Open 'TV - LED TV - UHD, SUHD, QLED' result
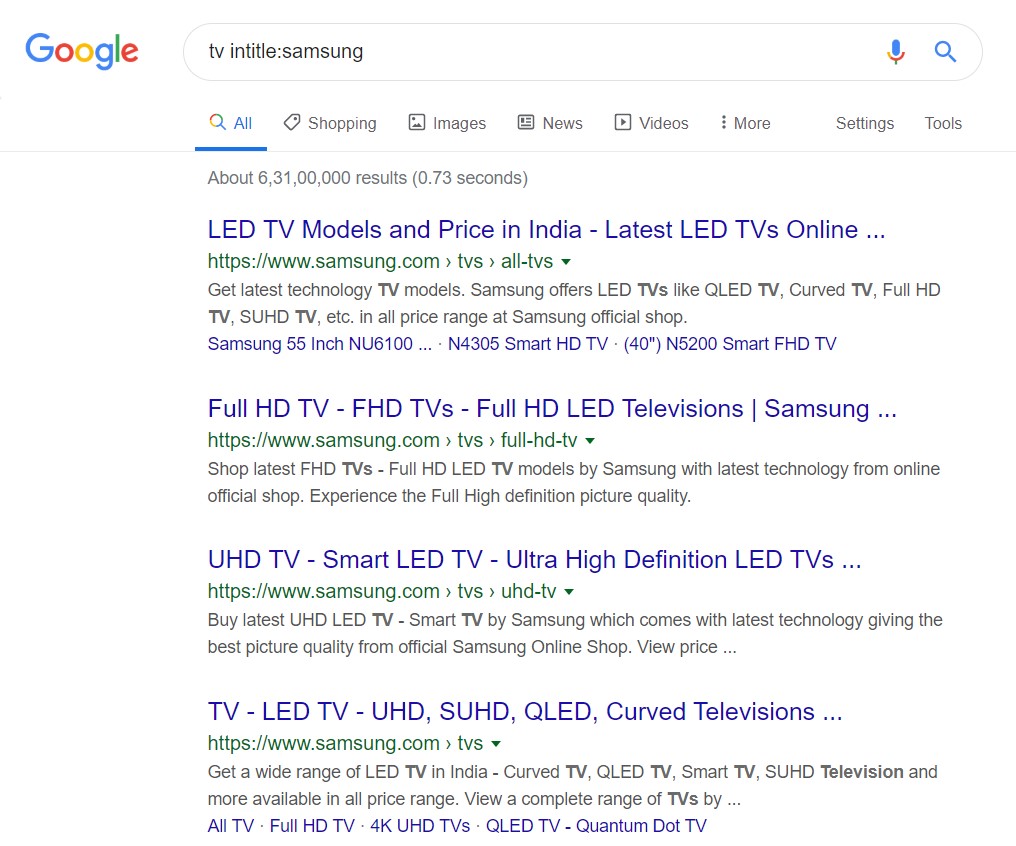 pos(525,712)
